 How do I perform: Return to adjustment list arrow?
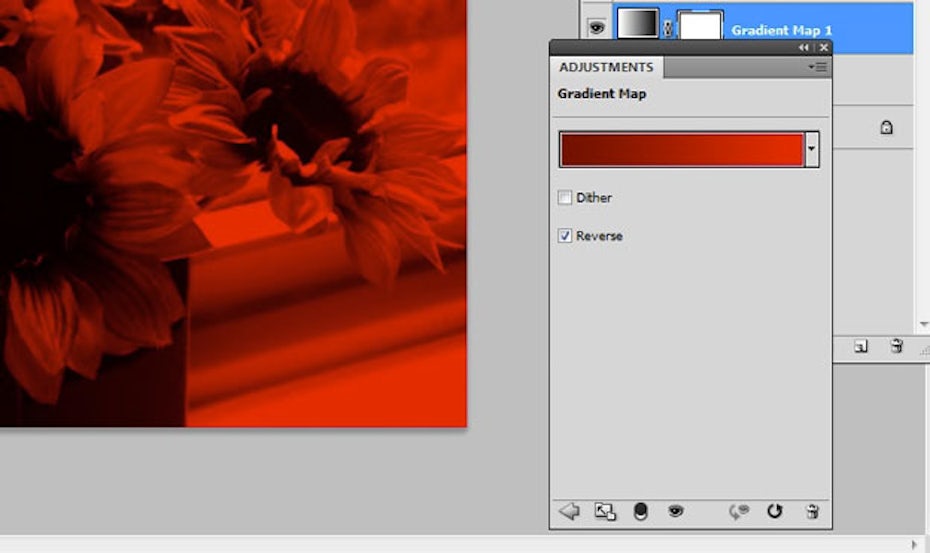click(x=569, y=511)
